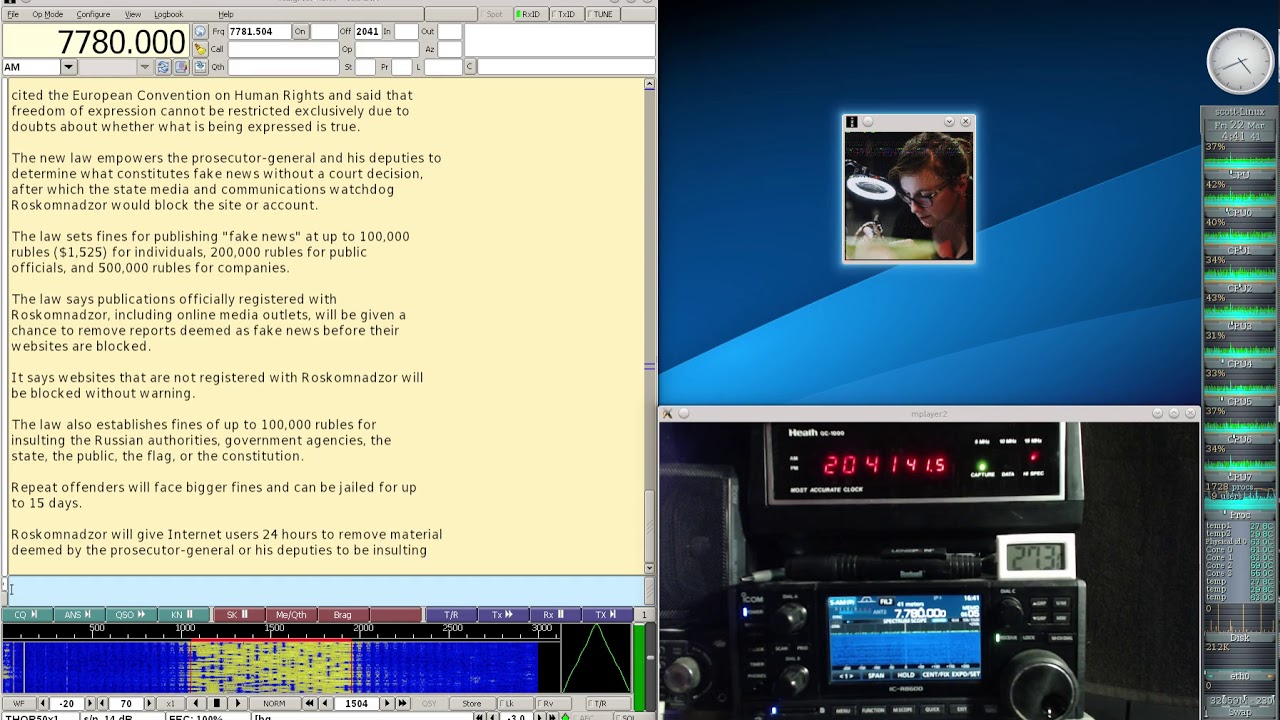1280x720 pixels.
Task: Stop waterfall scrolling with the square pause button
Action: click(216, 704)
